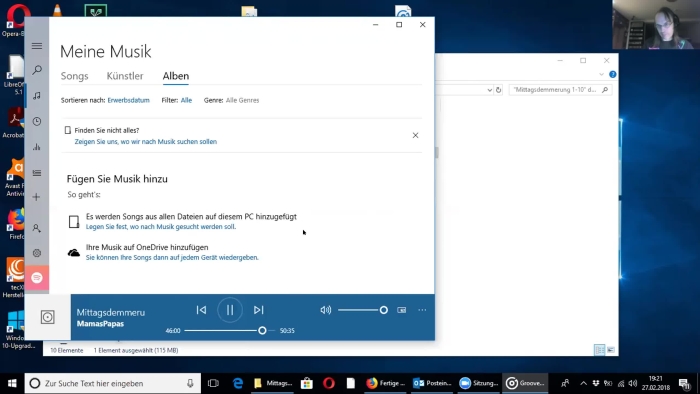The image size is (700, 394).
Task: Open the Filter dropdown Alle
Action: click(186, 100)
